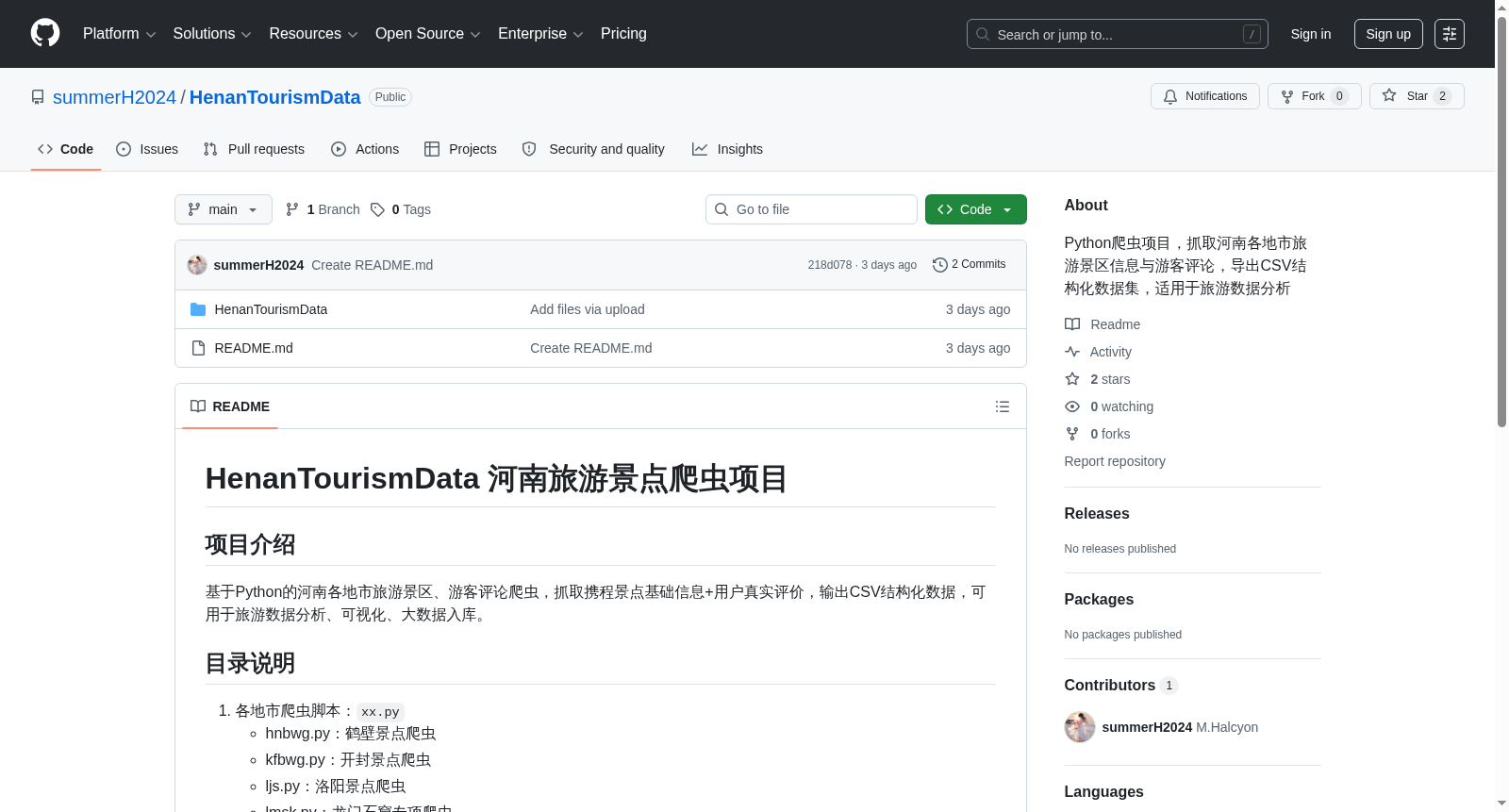Click the HenanTourismData folder icon
The width and height of the screenshot is (1509, 812).
(x=198, y=309)
